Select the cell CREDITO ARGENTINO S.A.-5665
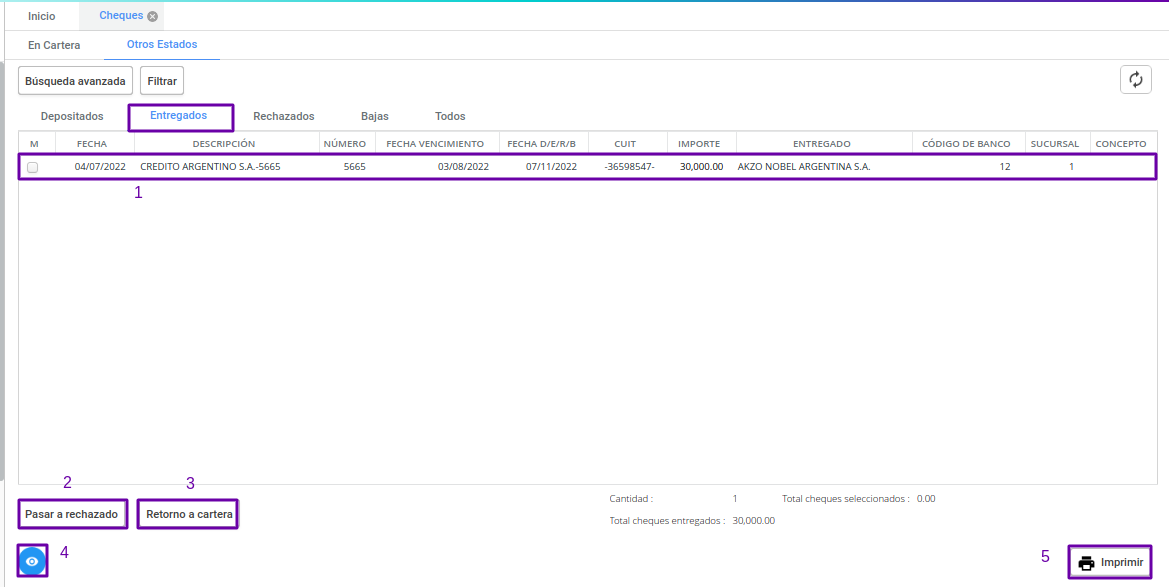The width and height of the screenshot is (1169, 587). (x=210, y=167)
